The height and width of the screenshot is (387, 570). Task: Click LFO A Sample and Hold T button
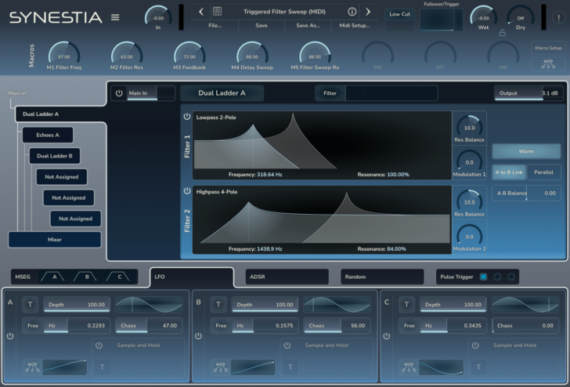coord(102,367)
